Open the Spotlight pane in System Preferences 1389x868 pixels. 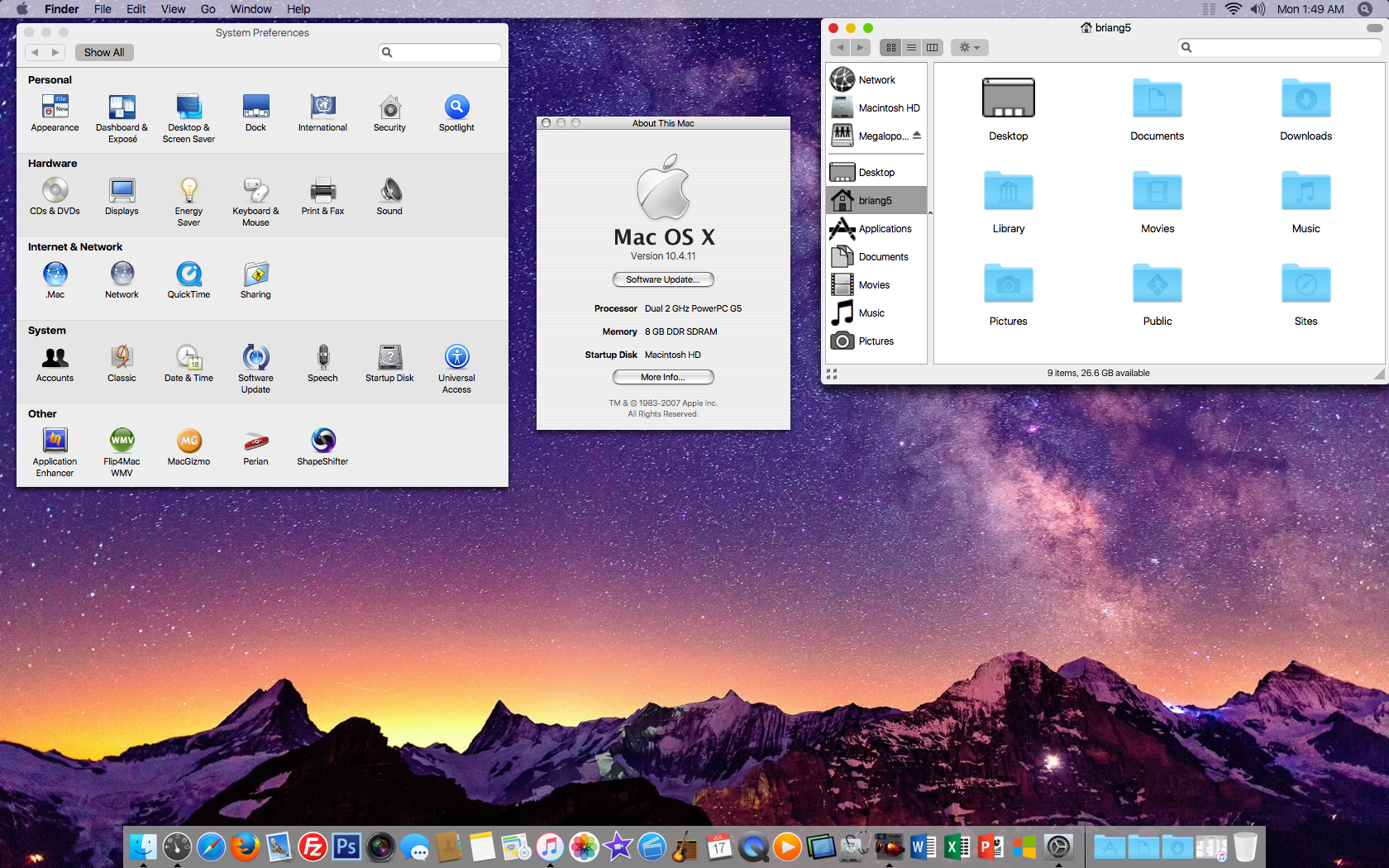pos(456,113)
